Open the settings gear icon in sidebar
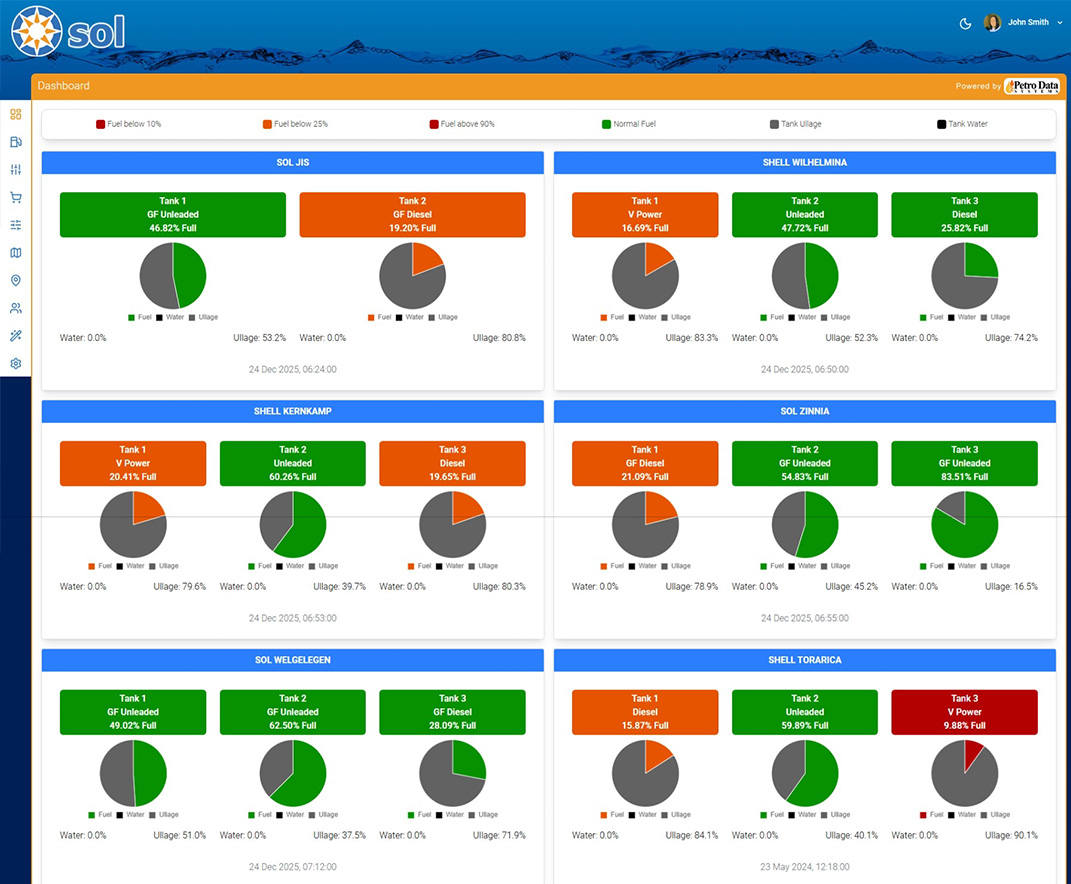 click(16, 363)
